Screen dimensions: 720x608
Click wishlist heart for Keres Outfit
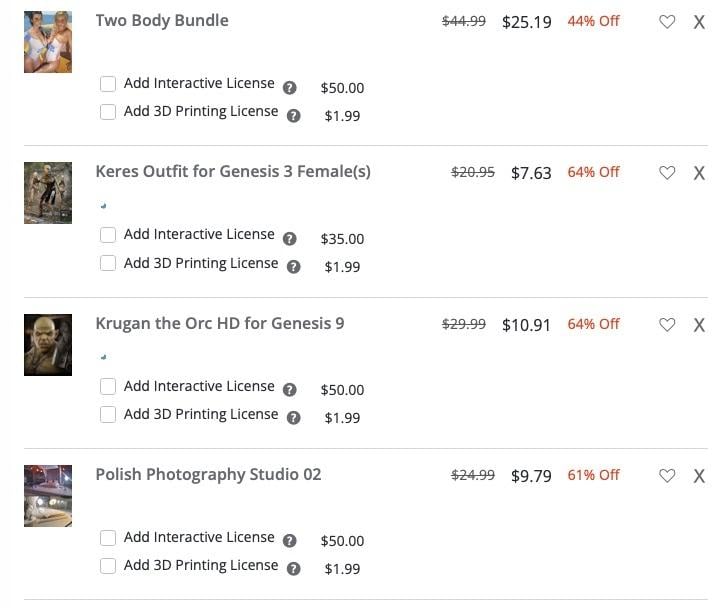click(x=667, y=173)
